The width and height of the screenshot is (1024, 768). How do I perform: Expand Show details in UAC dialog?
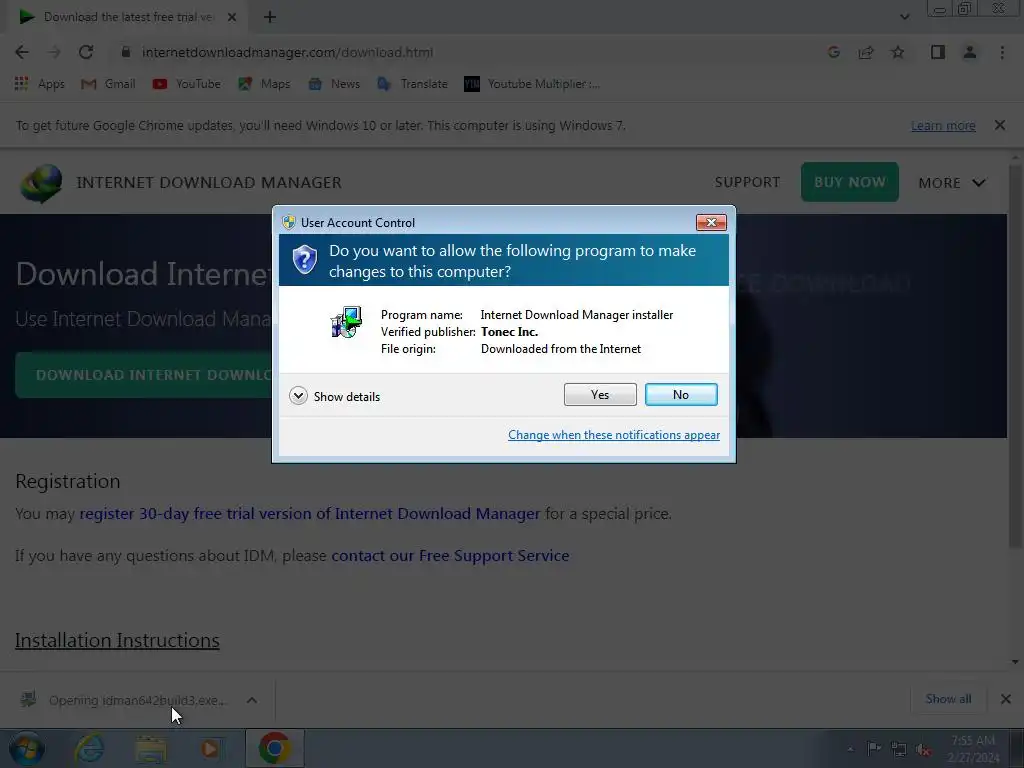(334, 396)
